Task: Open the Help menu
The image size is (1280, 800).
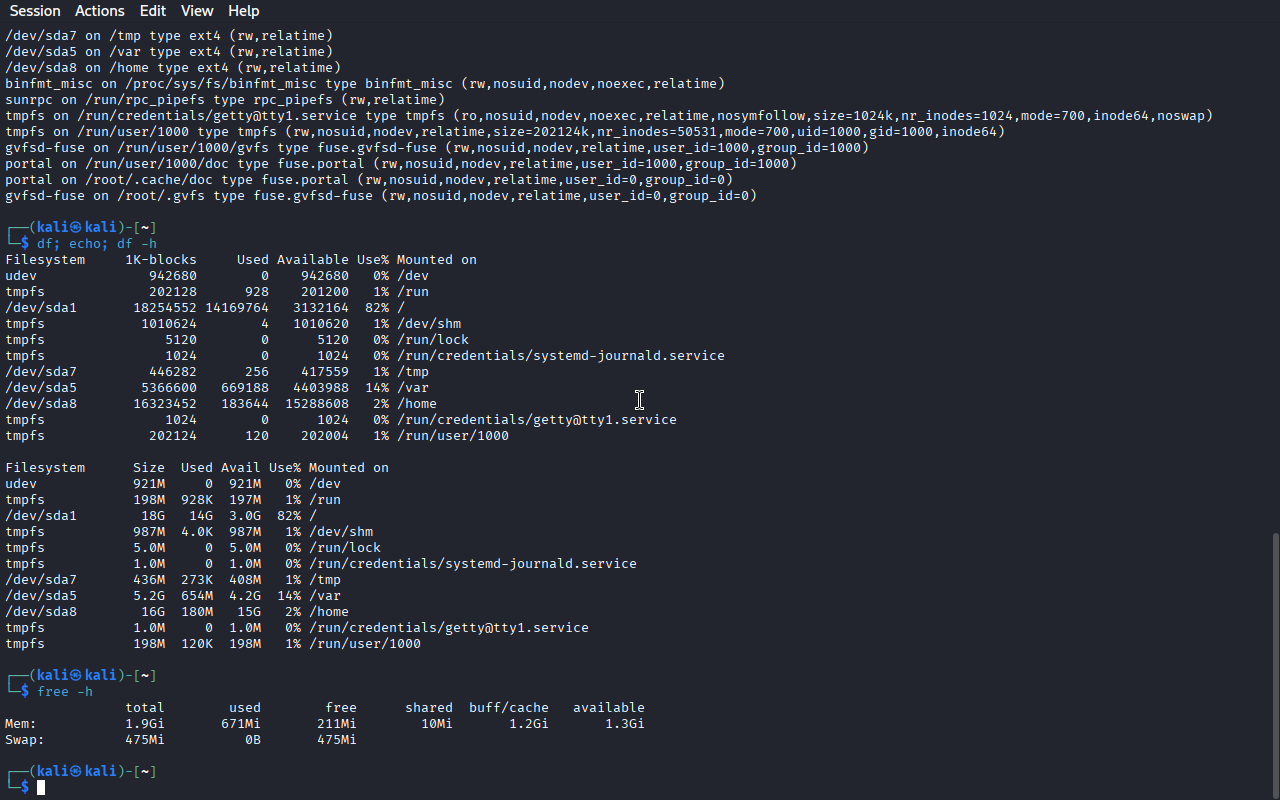Action: (x=243, y=11)
